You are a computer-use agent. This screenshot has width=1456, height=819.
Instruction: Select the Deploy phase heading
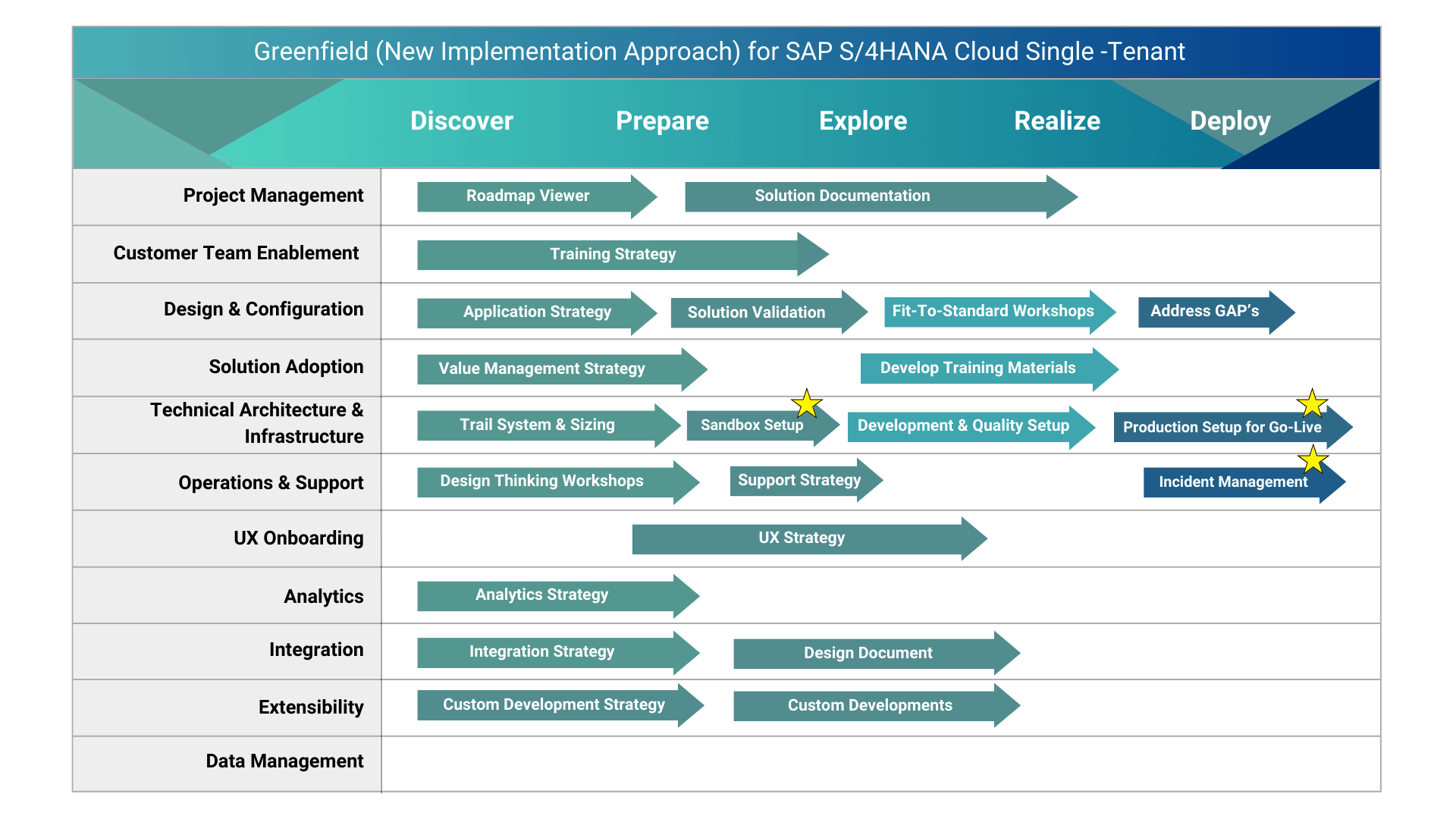1230,121
